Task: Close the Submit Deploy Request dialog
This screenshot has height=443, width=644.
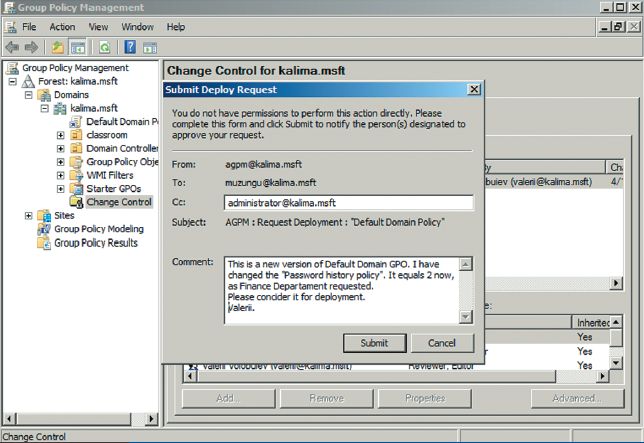Action: 474,90
